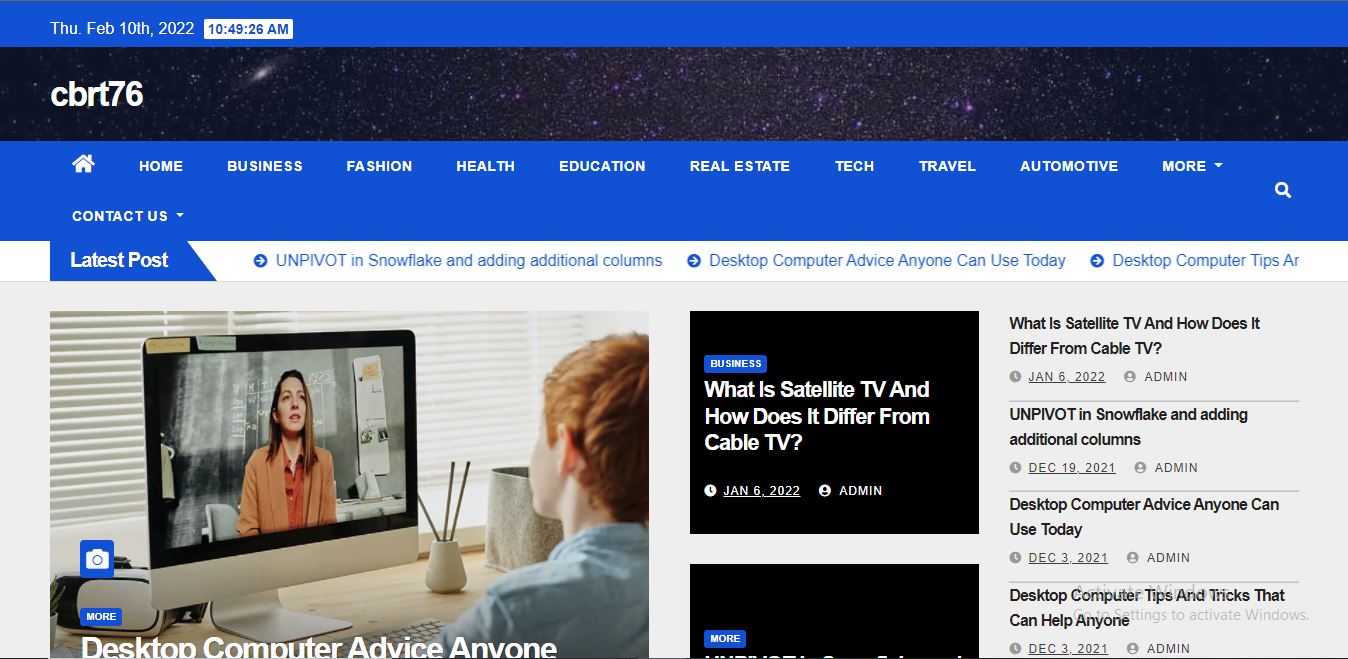The height and width of the screenshot is (659, 1348).
Task: Click the clock icon in the black Satellite TV card
Action: click(710, 491)
